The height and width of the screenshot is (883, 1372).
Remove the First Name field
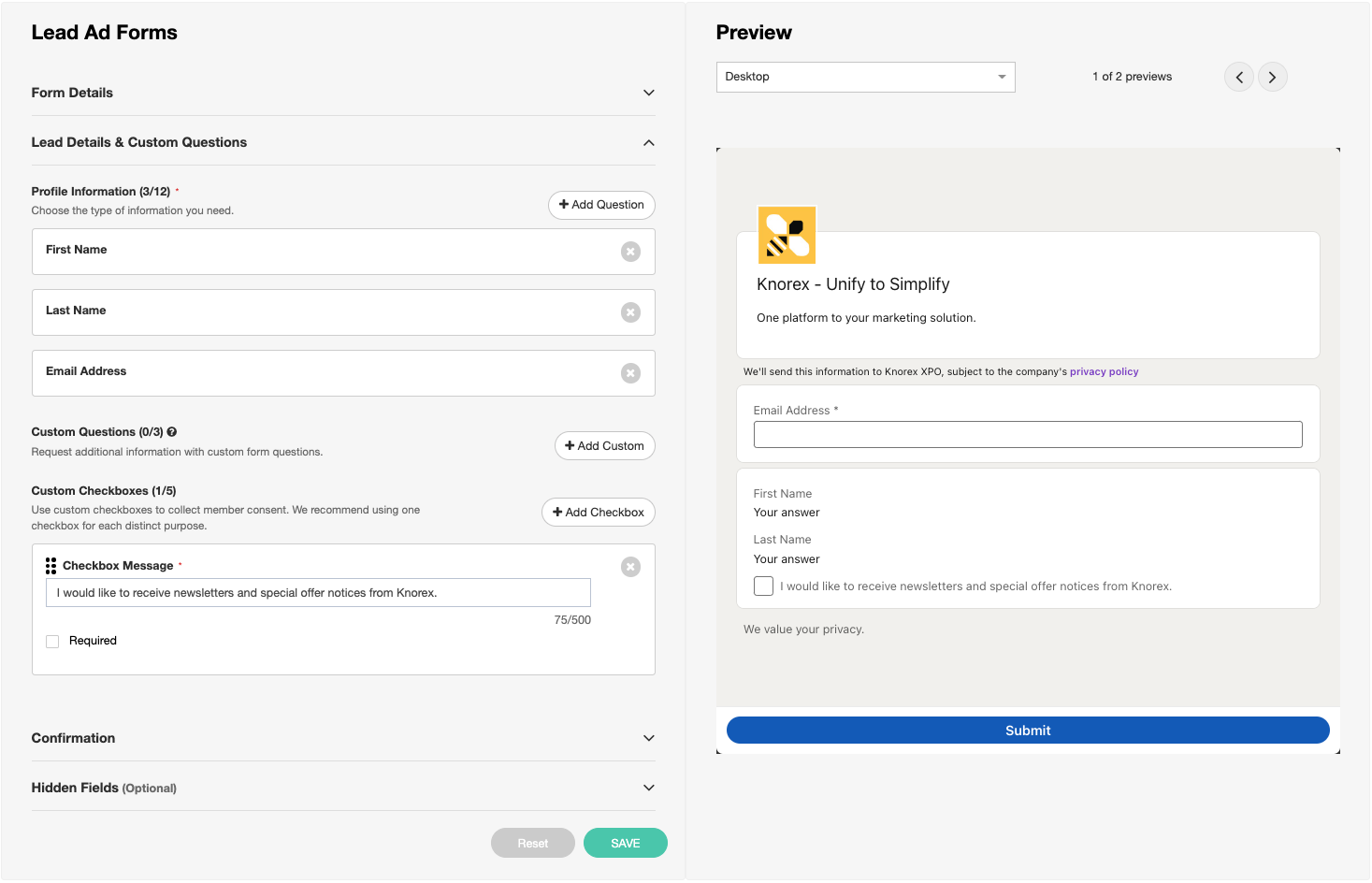click(x=630, y=252)
